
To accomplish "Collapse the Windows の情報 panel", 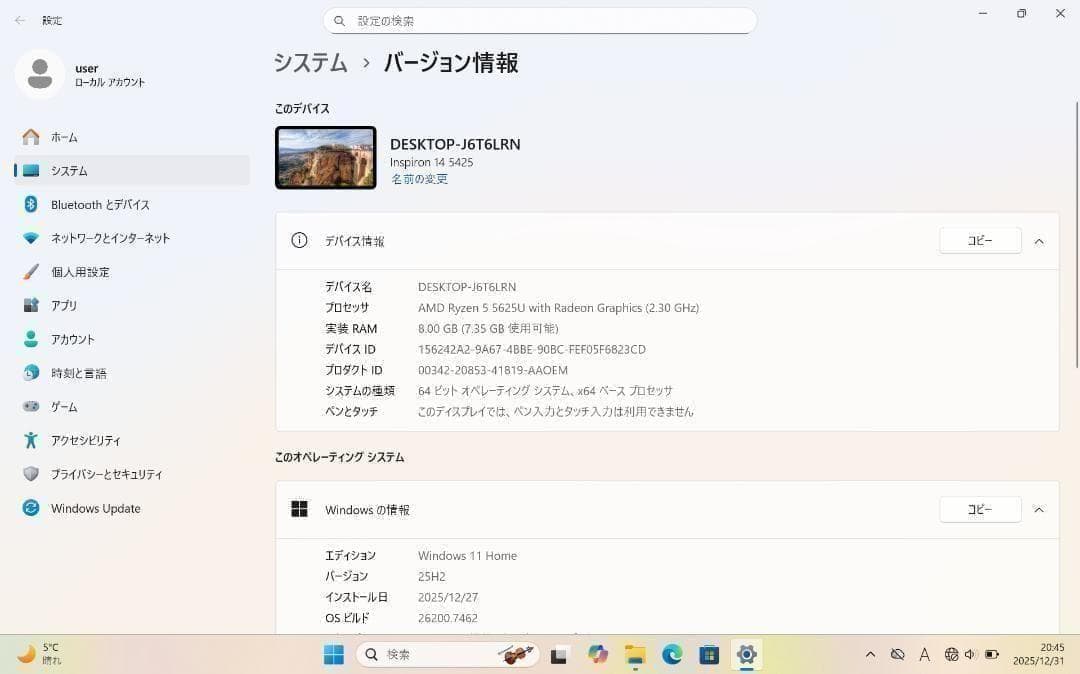I will tap(1039, 509).
